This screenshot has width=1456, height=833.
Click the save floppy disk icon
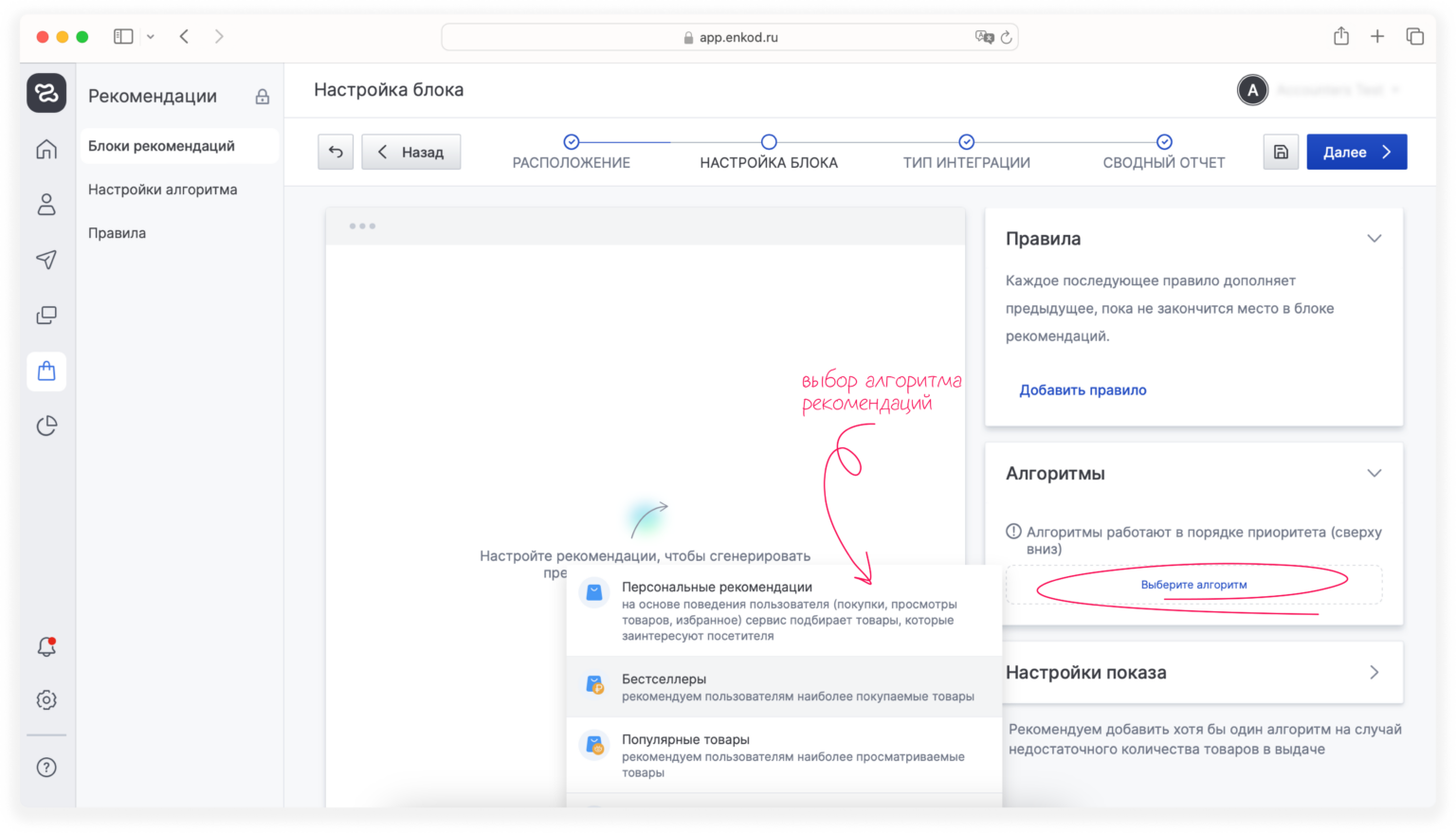tap(1281, 152)
